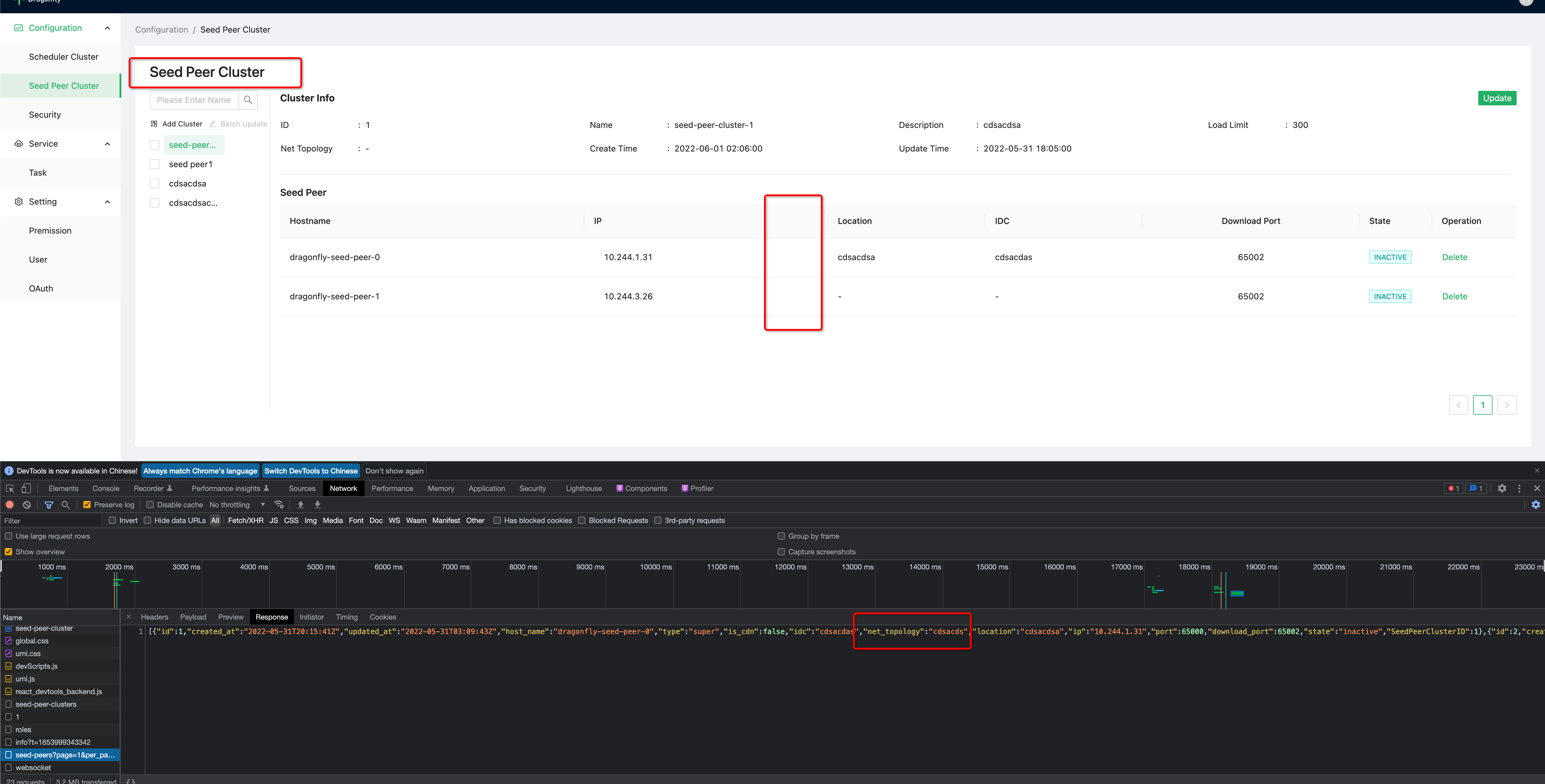Collapse the Service sidebar section

point(107,143)
